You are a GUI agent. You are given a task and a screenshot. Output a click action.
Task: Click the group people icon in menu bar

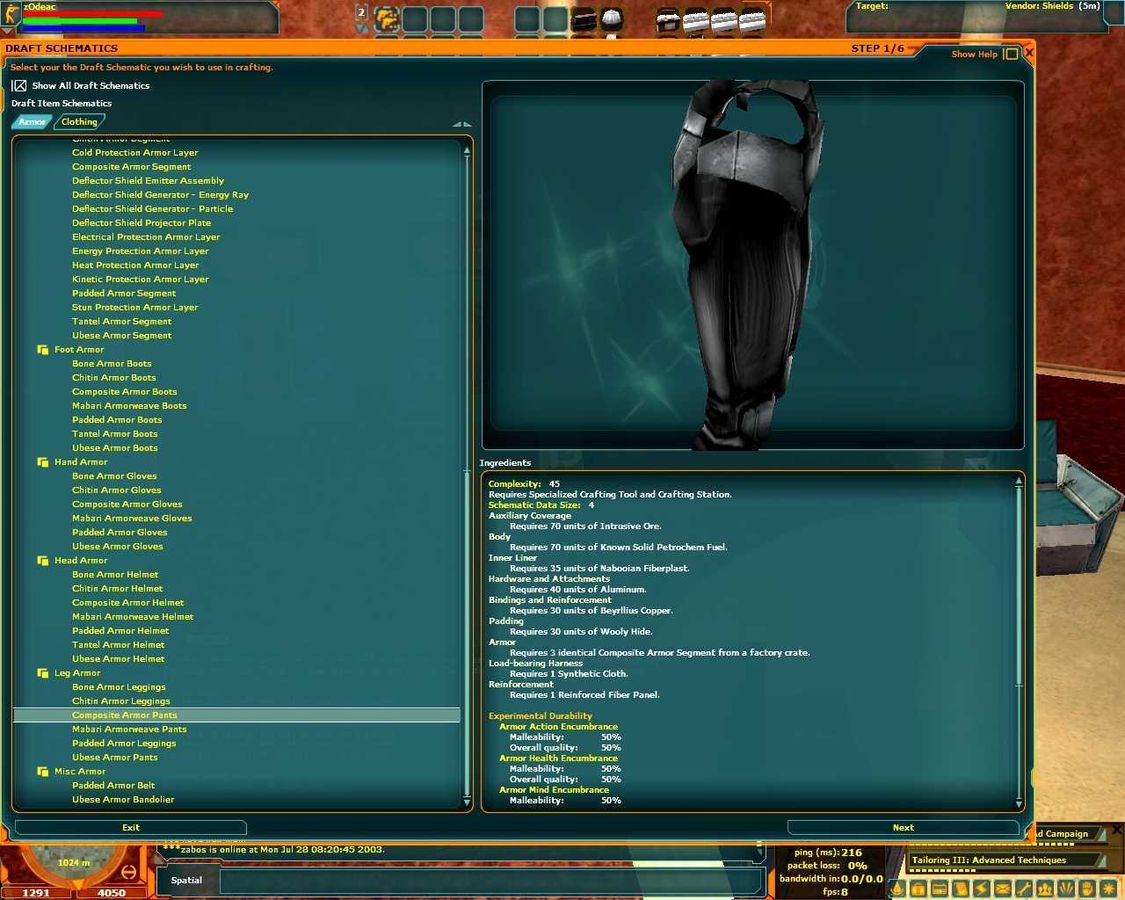coord(1045,888)
